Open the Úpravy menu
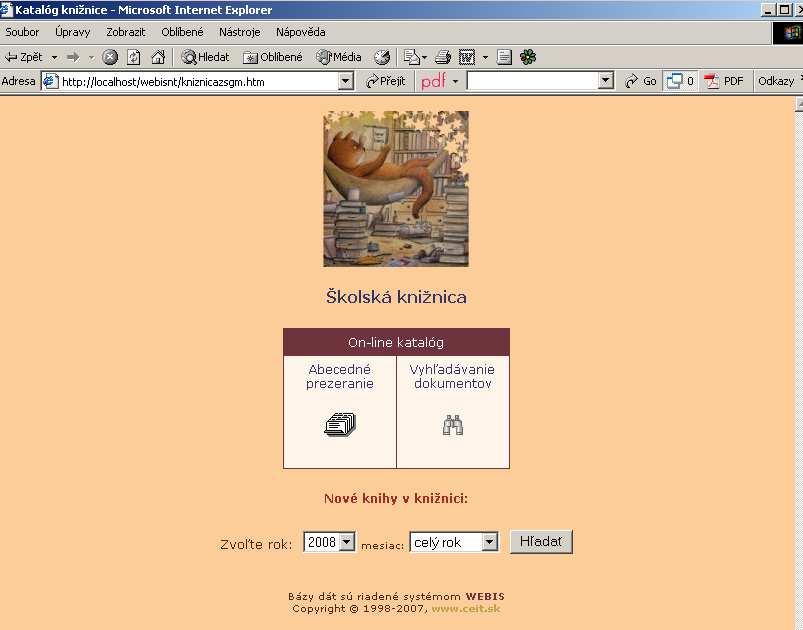Image resolution: width=803 pixels, height=630 pixels. 73,32
